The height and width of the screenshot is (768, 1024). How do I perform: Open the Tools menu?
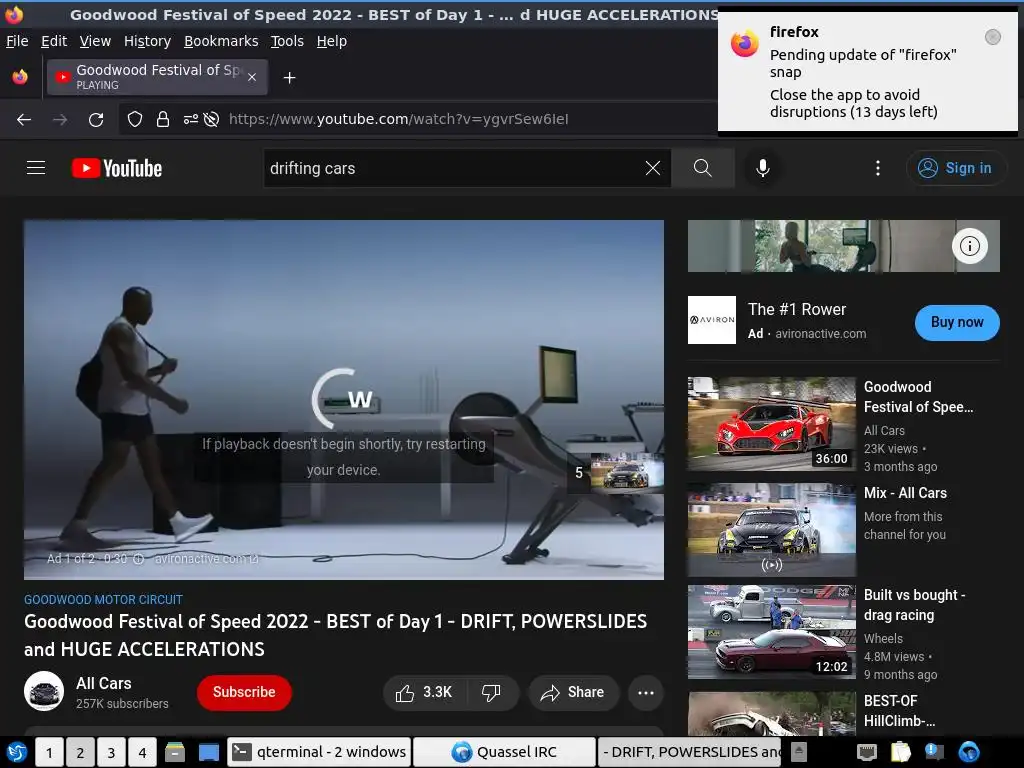[287, 41]
